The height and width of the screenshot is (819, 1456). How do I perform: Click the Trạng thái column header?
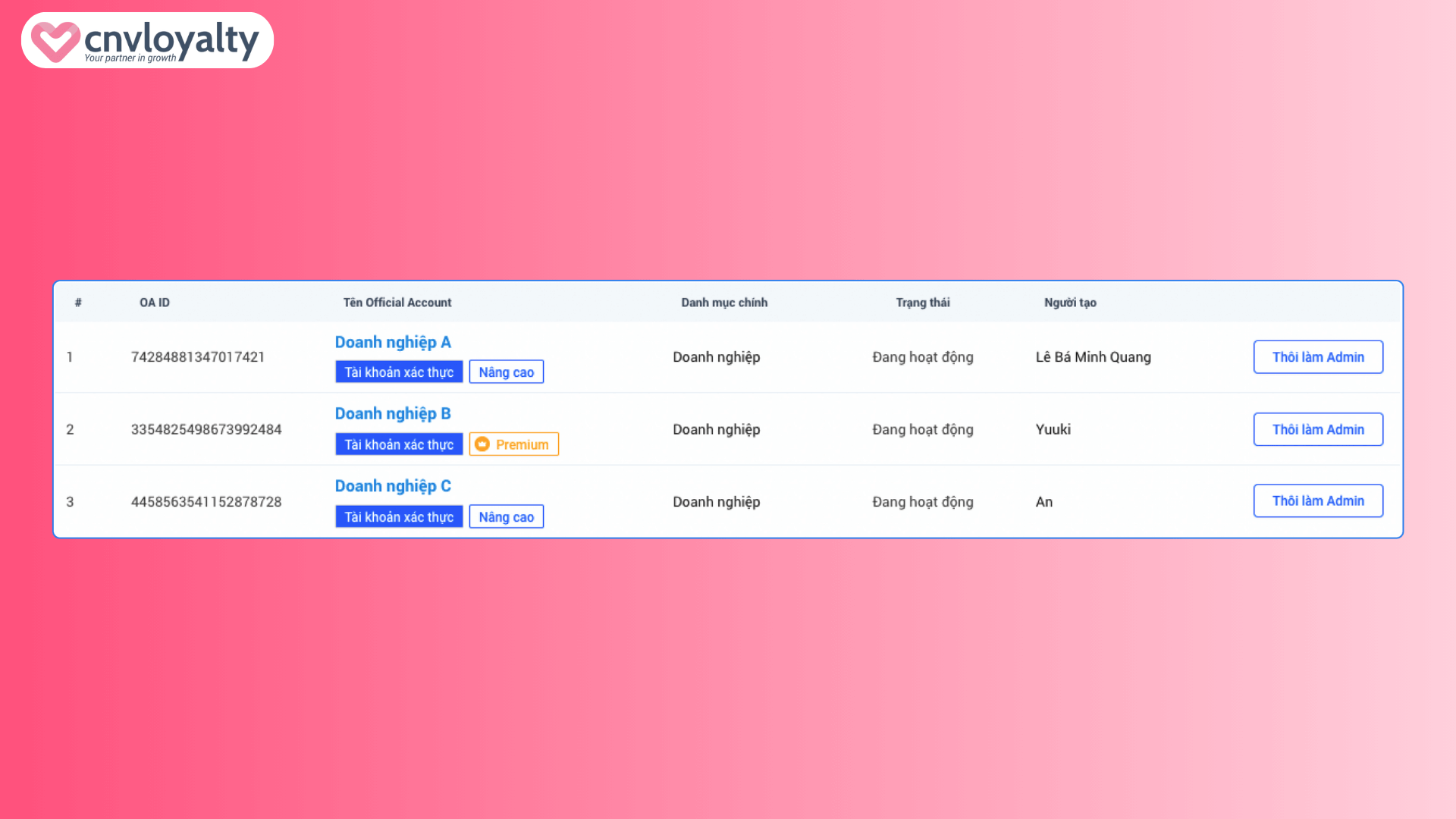click(922, 302)
